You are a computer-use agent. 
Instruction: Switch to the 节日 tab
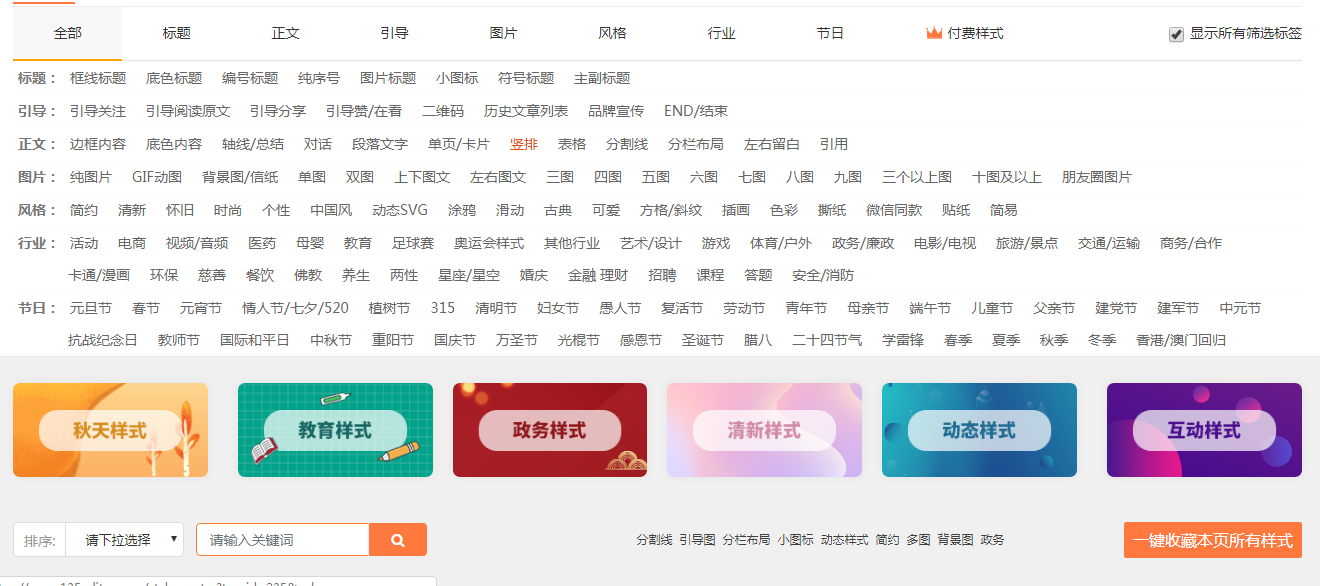(829, 31)
